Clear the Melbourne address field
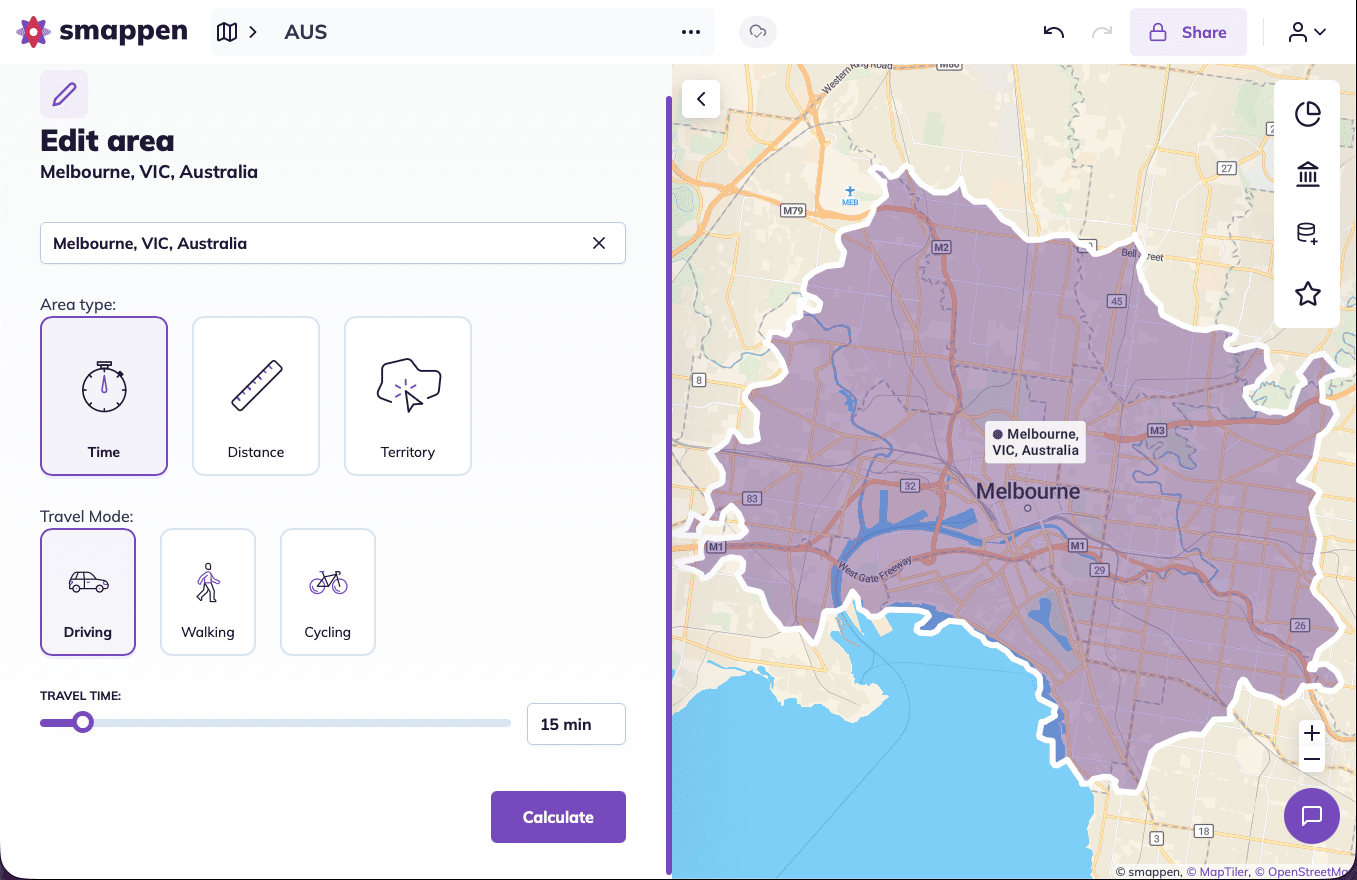 (599, 243)
